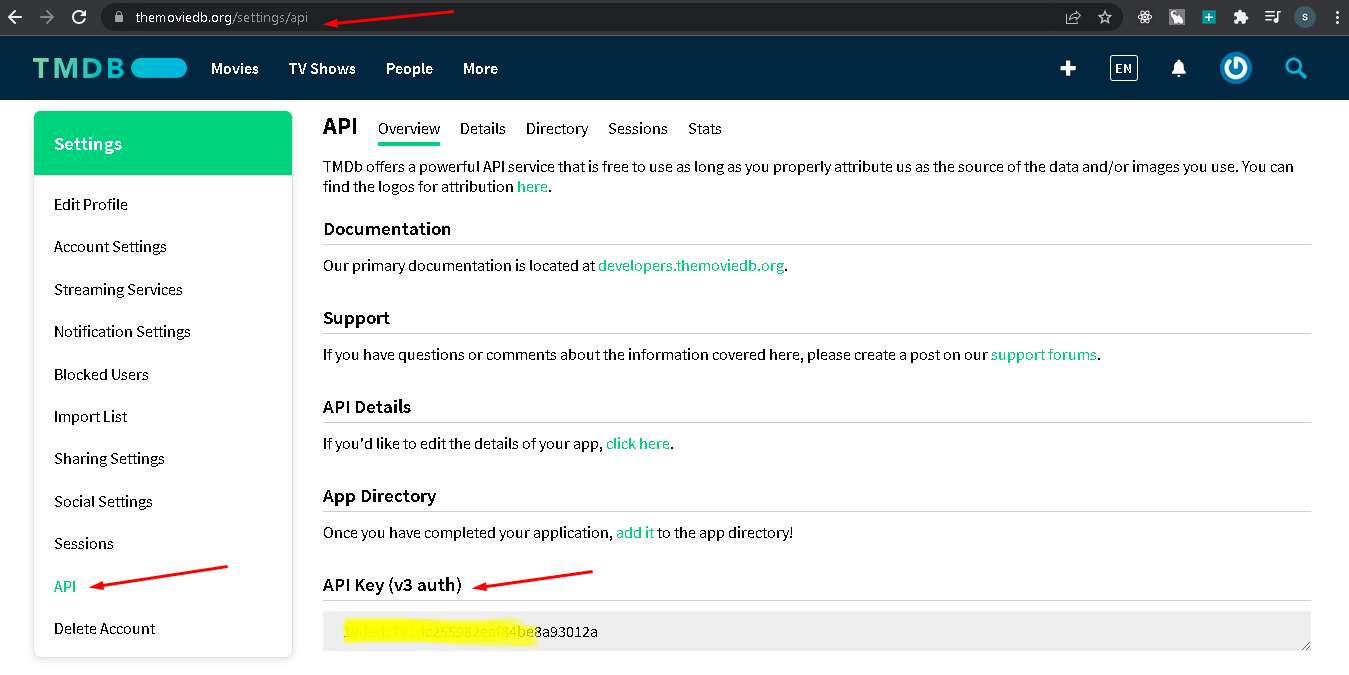Open the React developer tools extension icon
The width and height of the screenshot is (1349, 675).
tap(1145, 17)
